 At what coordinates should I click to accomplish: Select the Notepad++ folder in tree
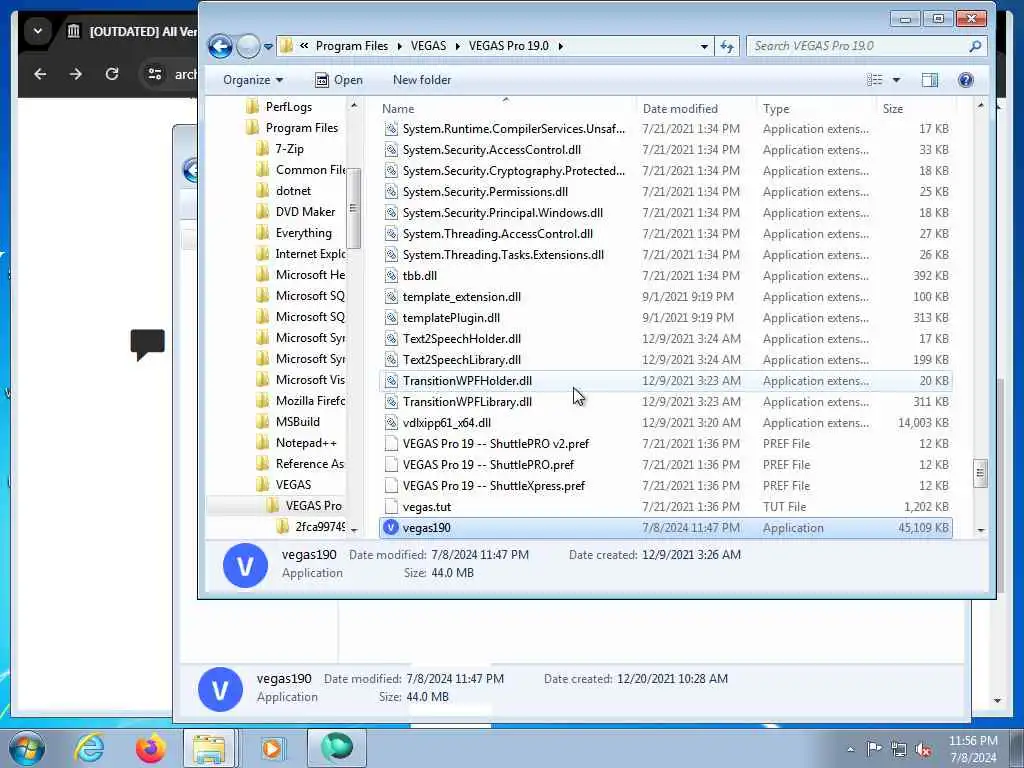coord(306,443)
